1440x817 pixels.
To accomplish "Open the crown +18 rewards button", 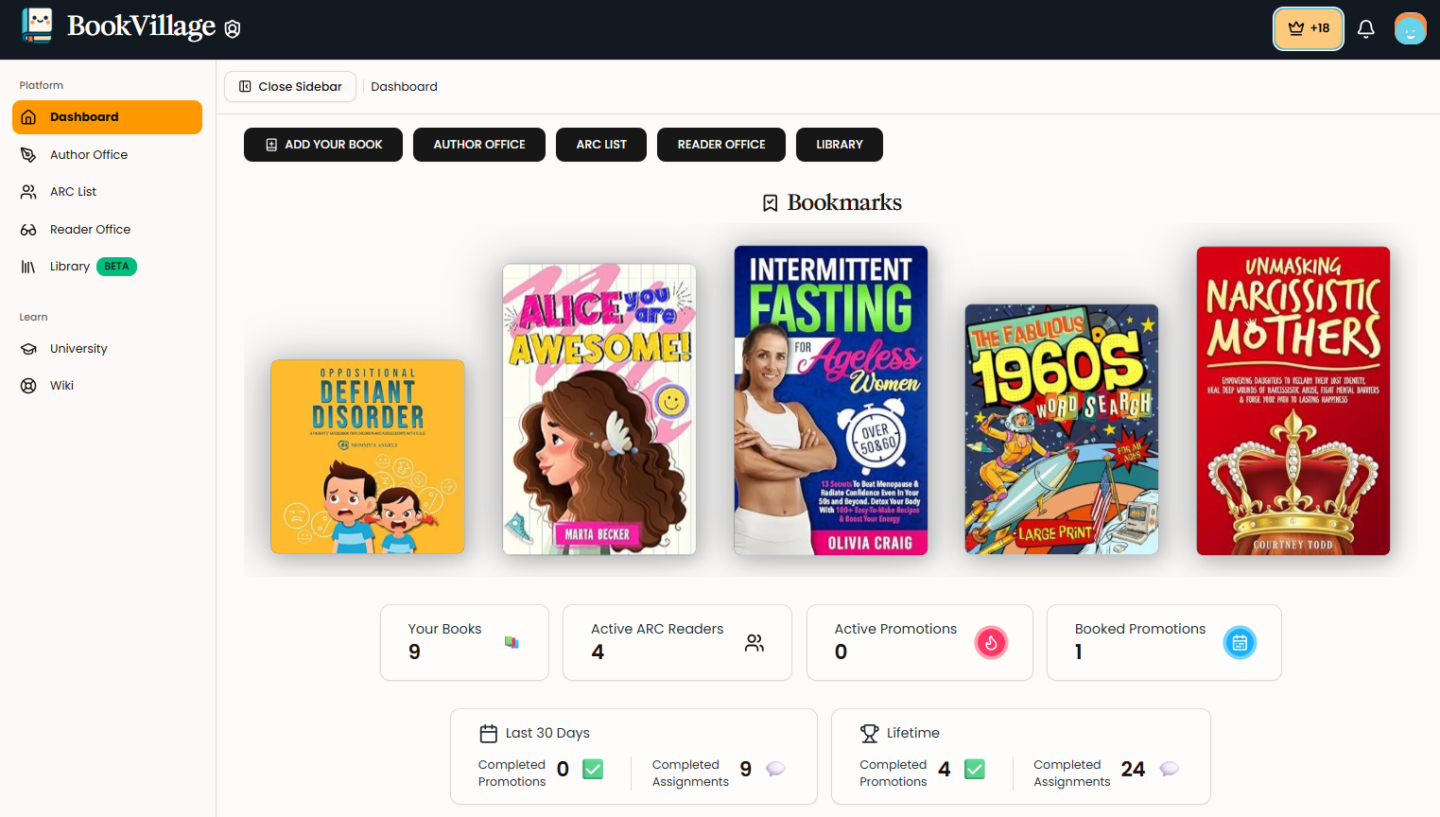I will [1308, 29].
